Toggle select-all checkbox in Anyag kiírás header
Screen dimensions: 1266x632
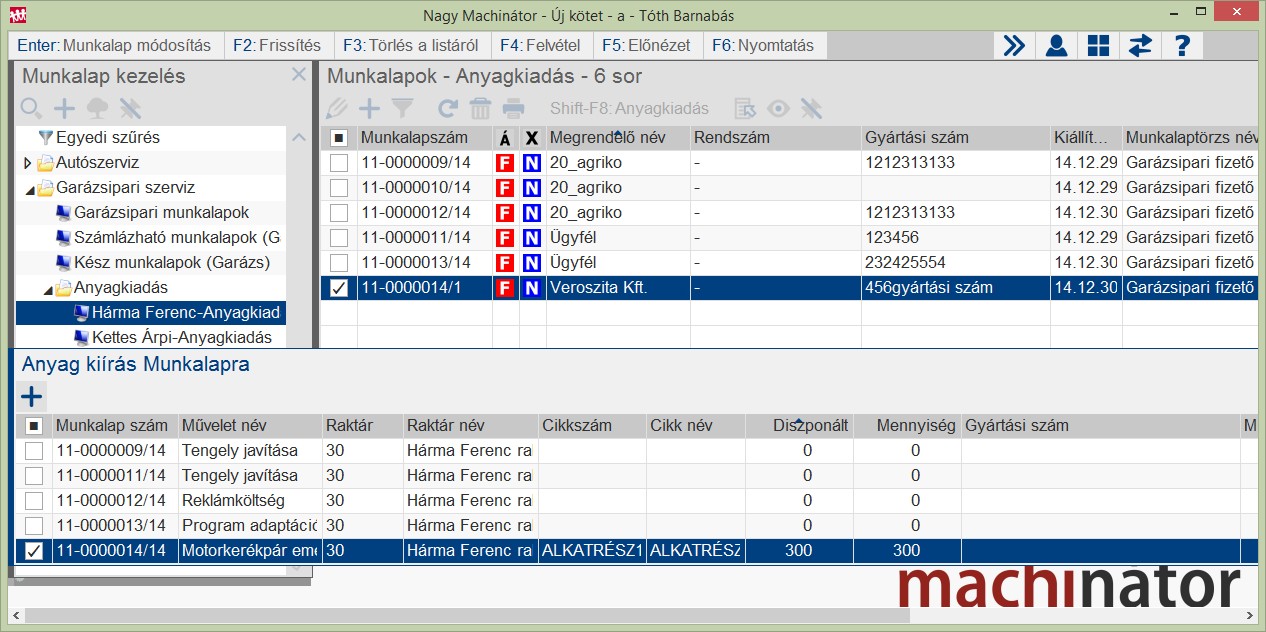(34, 425)
